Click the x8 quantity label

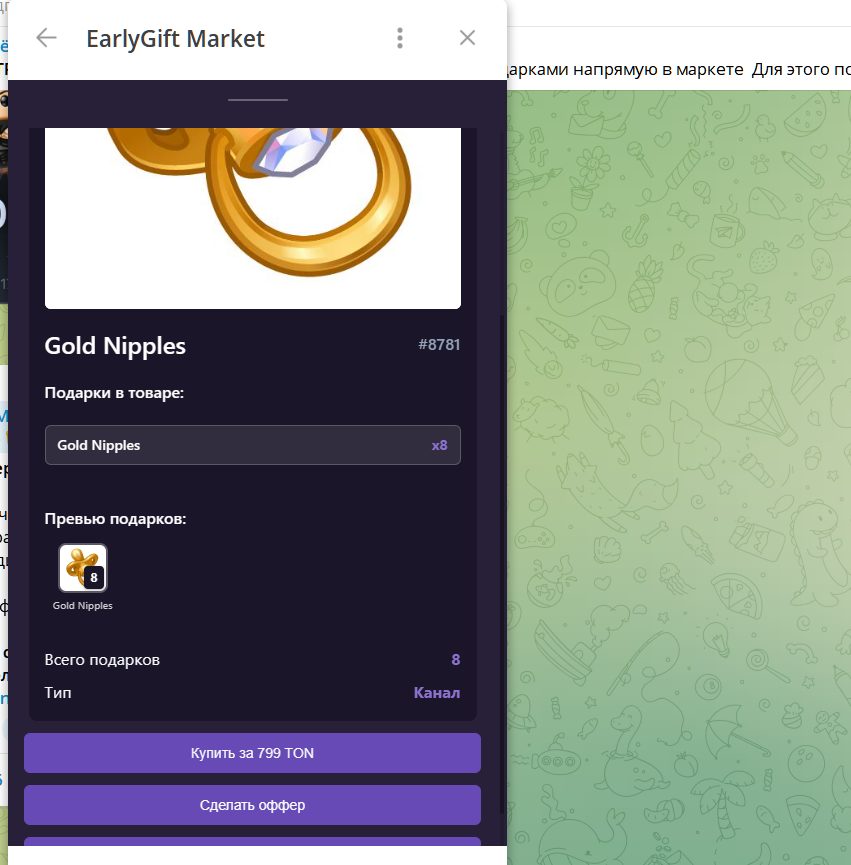click(x=439, y=445)
